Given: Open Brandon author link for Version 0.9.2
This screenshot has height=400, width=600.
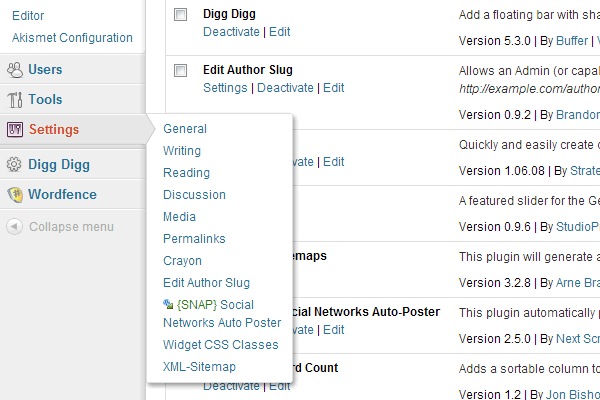Looking at the screenshot, I should click(578, 115).
